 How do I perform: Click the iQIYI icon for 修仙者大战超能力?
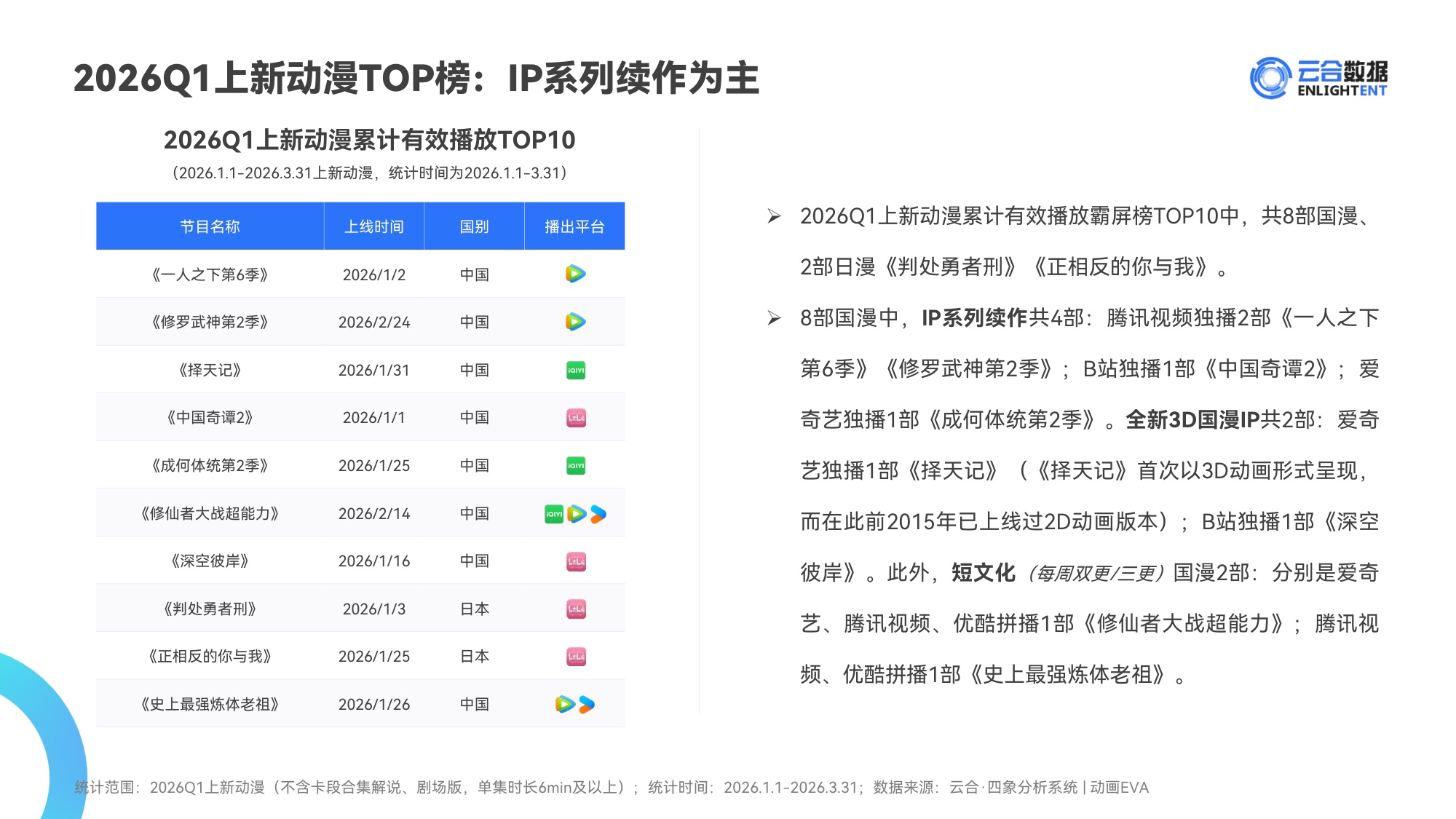tap(554, 514)
